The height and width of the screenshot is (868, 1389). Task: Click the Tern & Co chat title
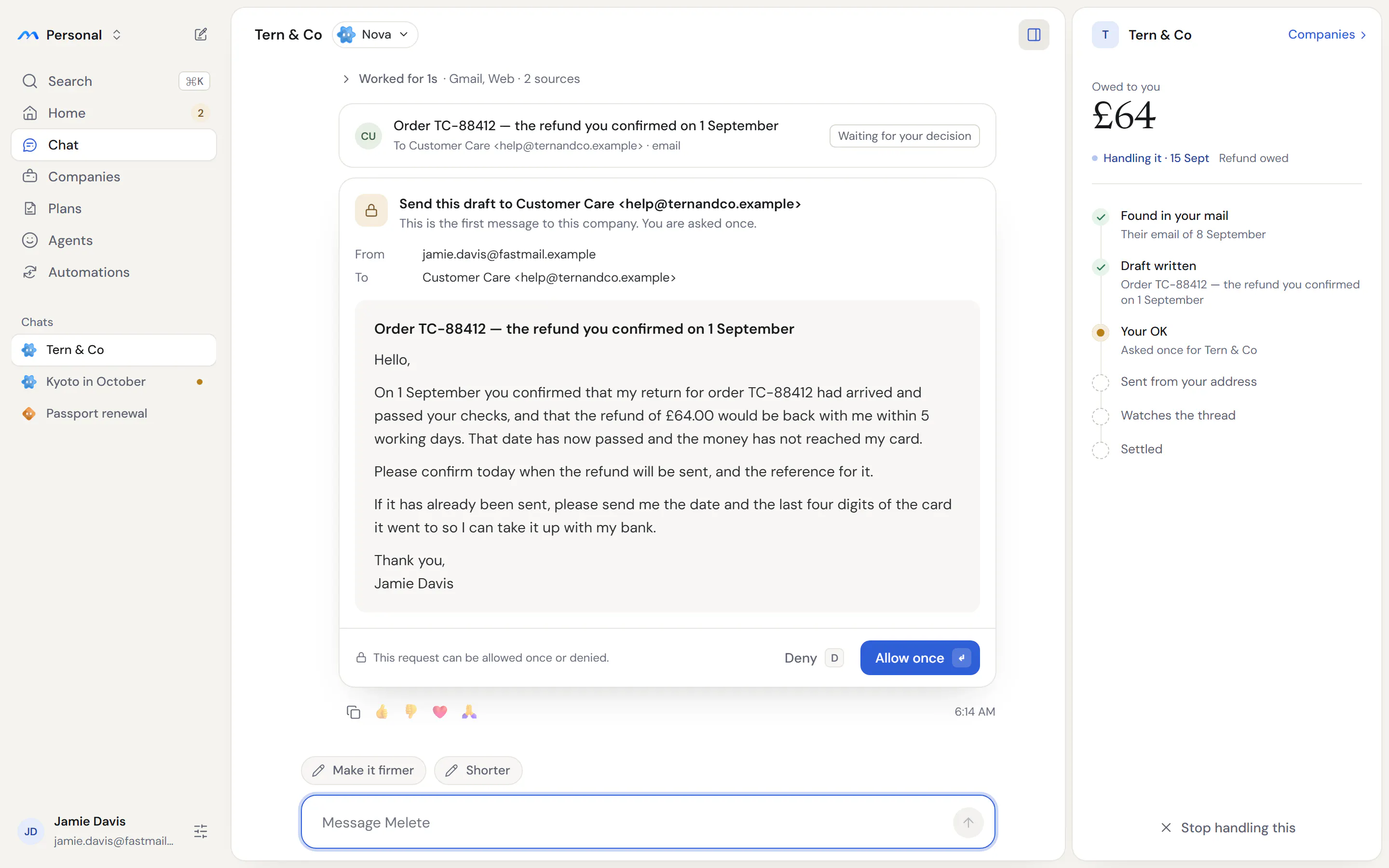pos(288,34)
